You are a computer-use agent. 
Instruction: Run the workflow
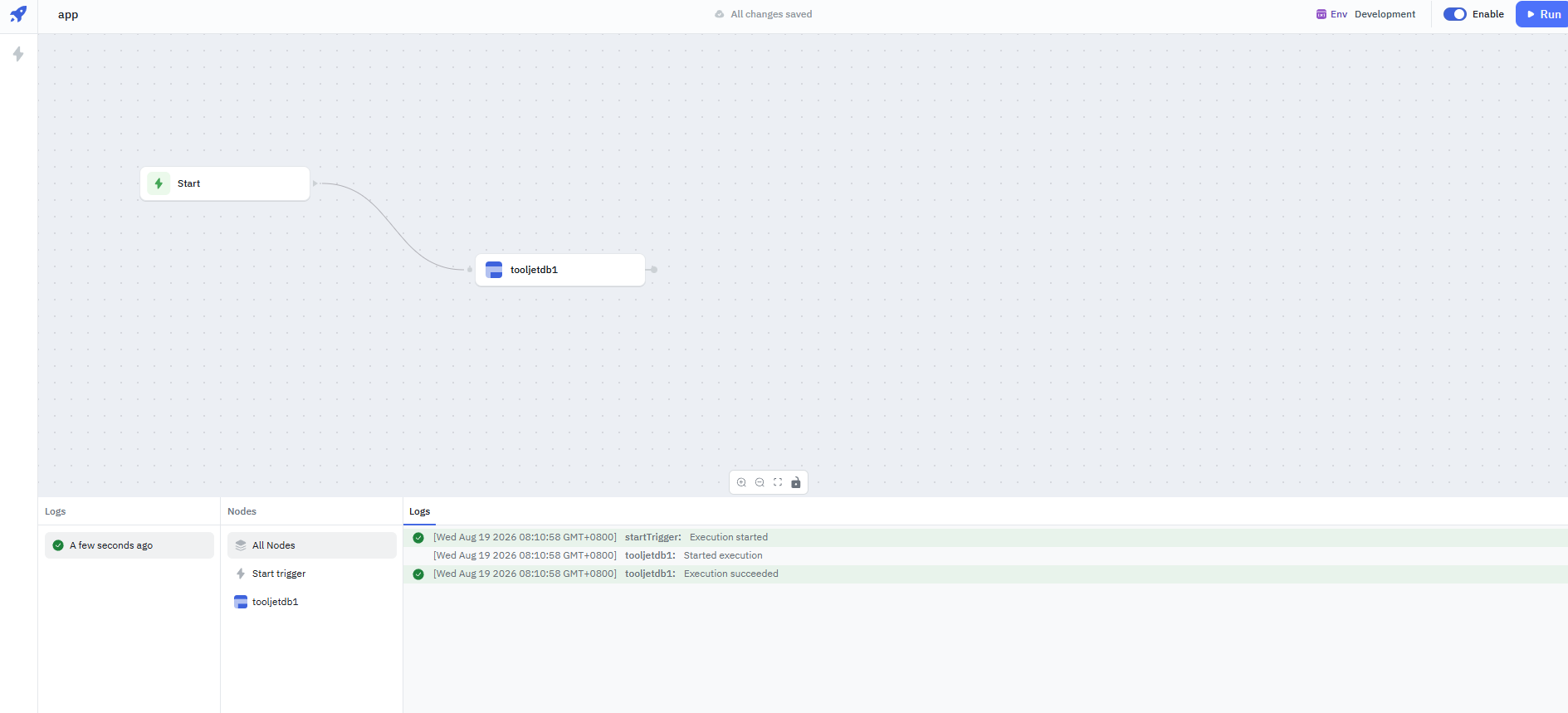coord(1542,14)
